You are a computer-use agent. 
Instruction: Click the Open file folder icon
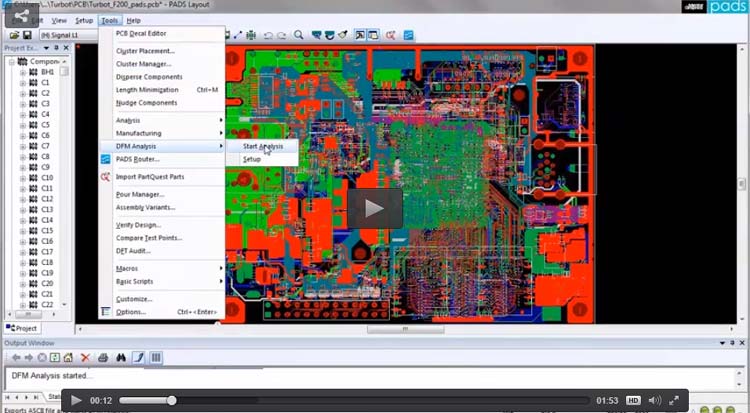(x=14, y=35)
